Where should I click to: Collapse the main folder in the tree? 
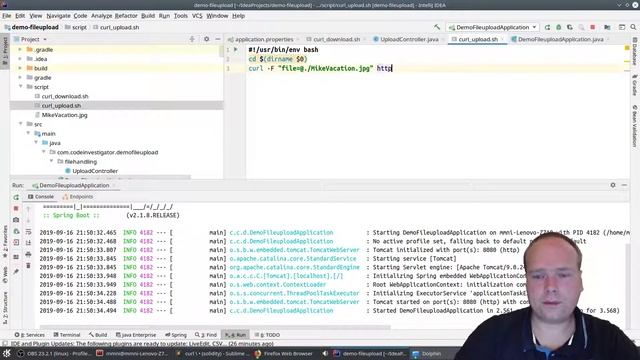[28, 133]
